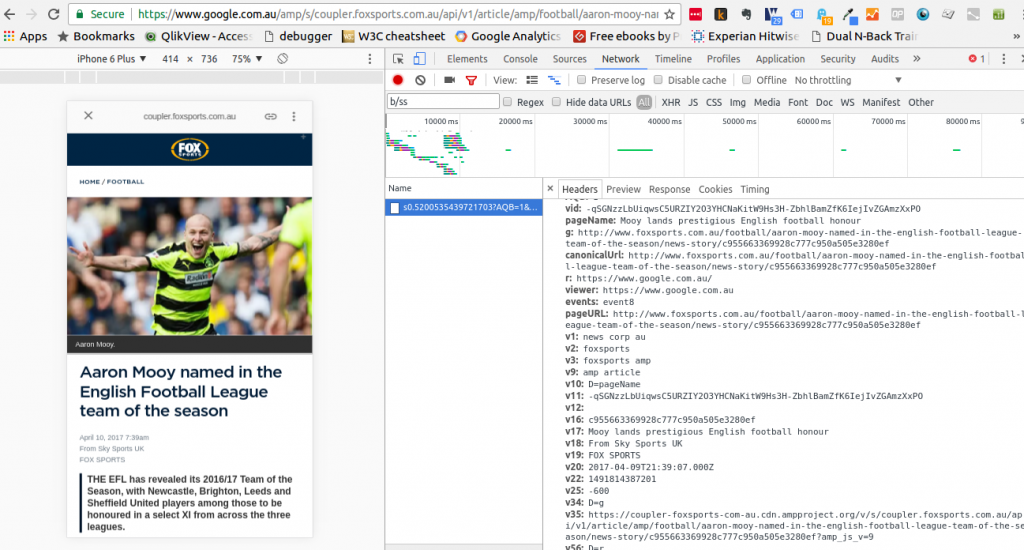Open Google Analytics bookmark
1024x550 pixels.
[508, 36]
